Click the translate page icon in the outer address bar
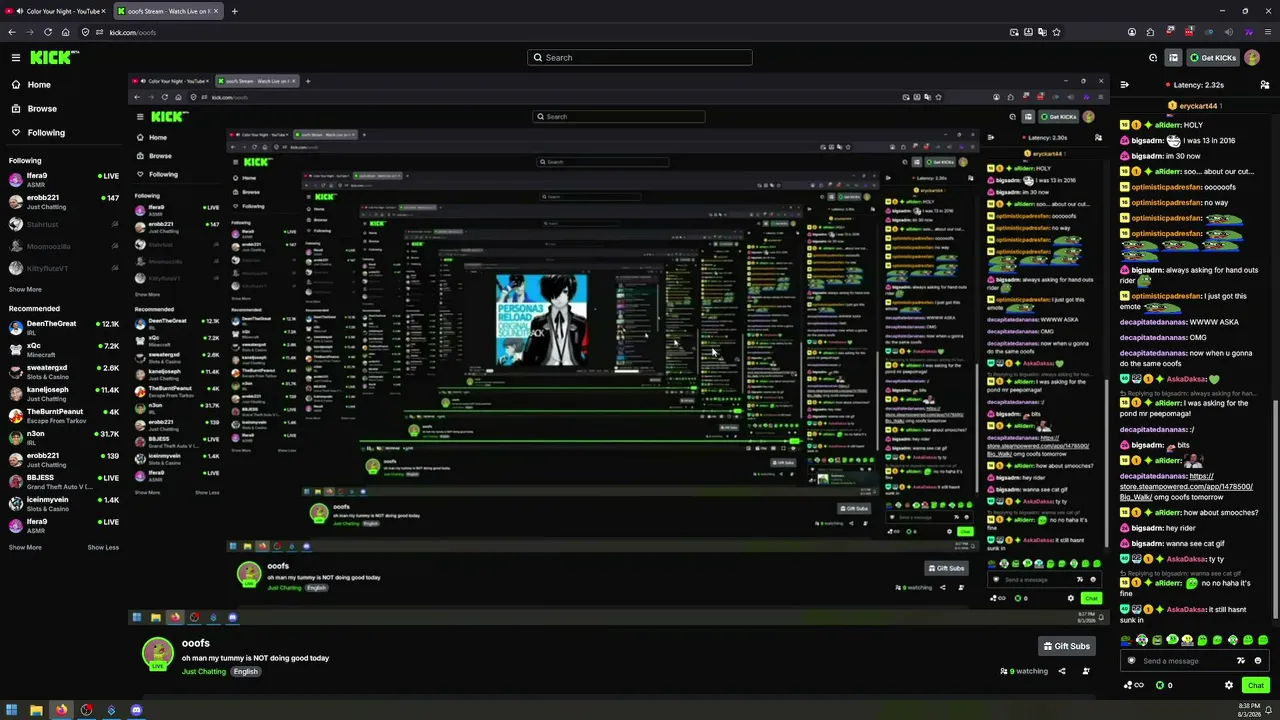Screen dimensions: 1280x720 coord(1042,32)
